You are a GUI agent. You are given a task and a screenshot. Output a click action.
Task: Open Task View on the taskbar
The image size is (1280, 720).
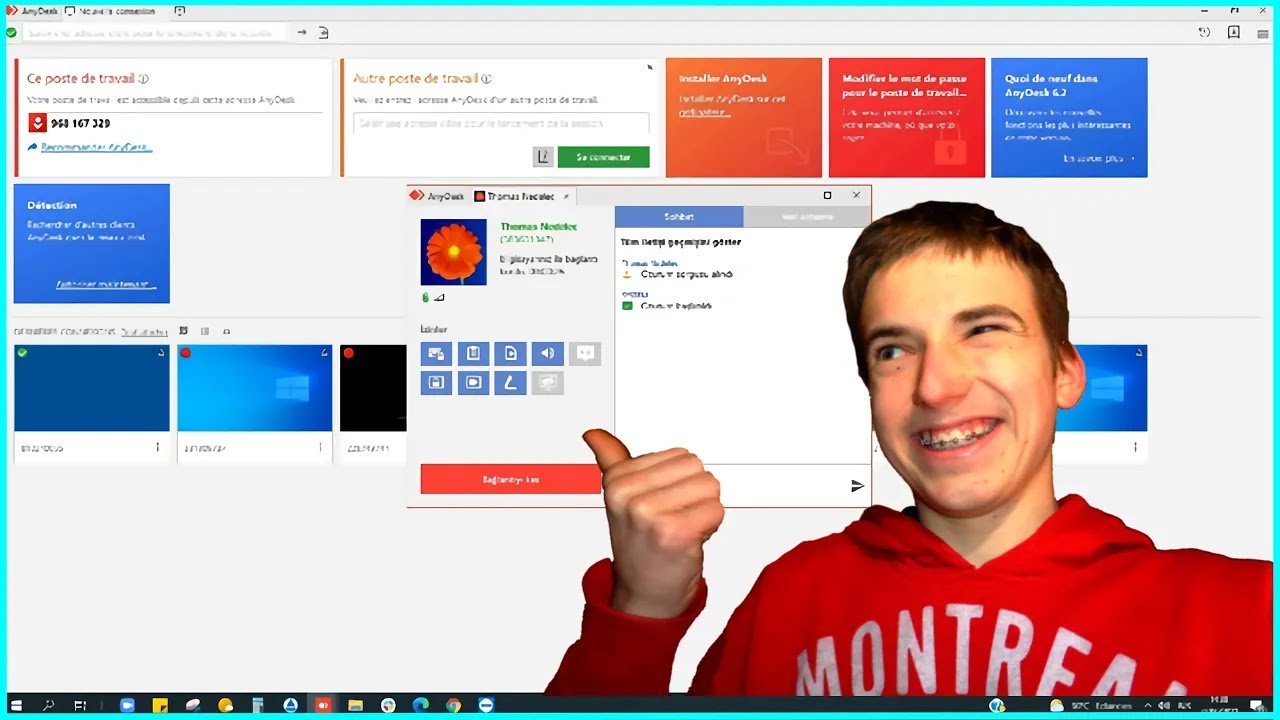coord(80,705)
